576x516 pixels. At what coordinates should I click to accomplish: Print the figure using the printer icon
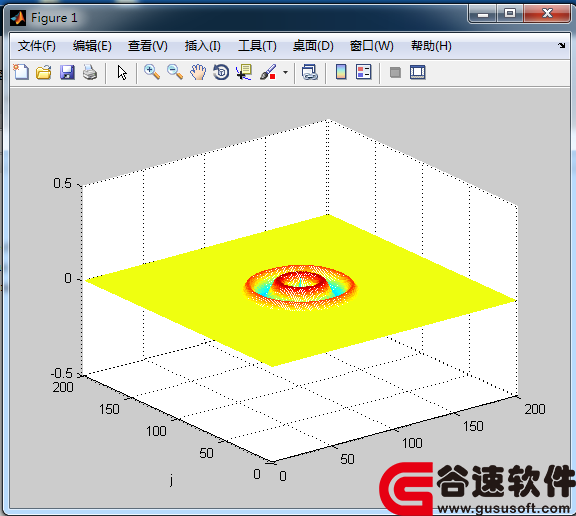[x=90, y=72]
